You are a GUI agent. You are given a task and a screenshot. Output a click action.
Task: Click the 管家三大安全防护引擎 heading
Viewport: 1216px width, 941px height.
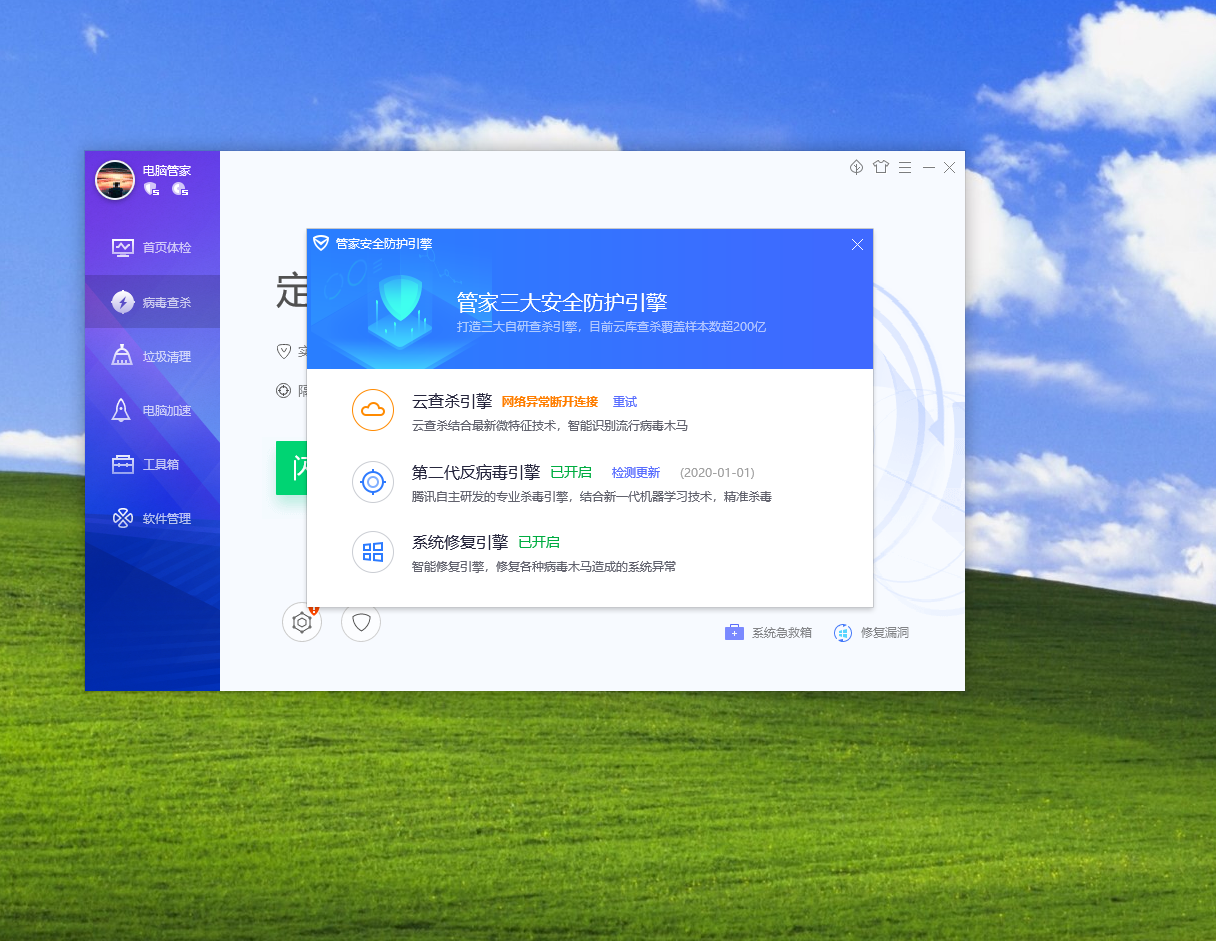click(562, 302)
